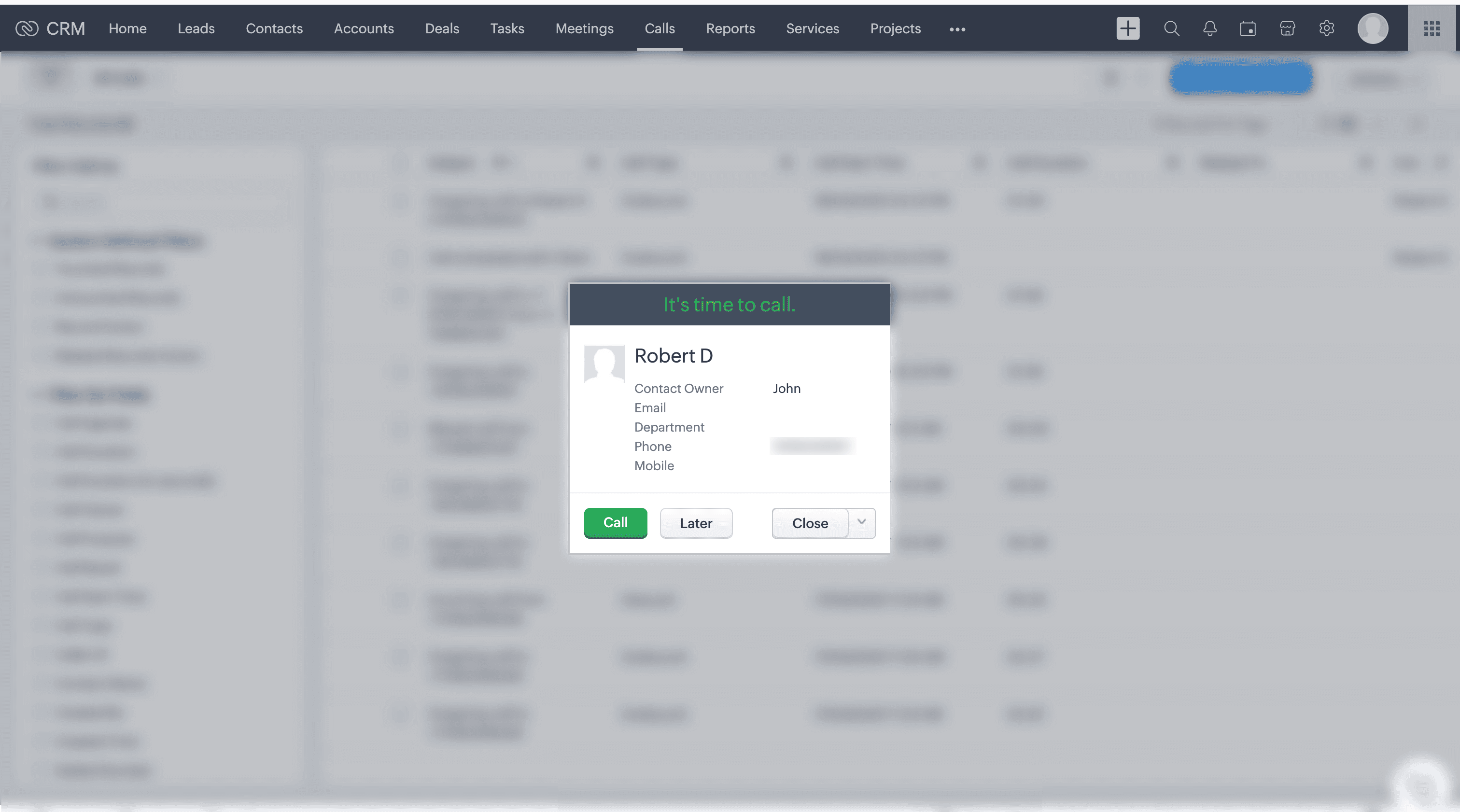The width and height of the screenshot is (1460, 812).
Task: Open the settings gear icon
Action: [1326, 28]
